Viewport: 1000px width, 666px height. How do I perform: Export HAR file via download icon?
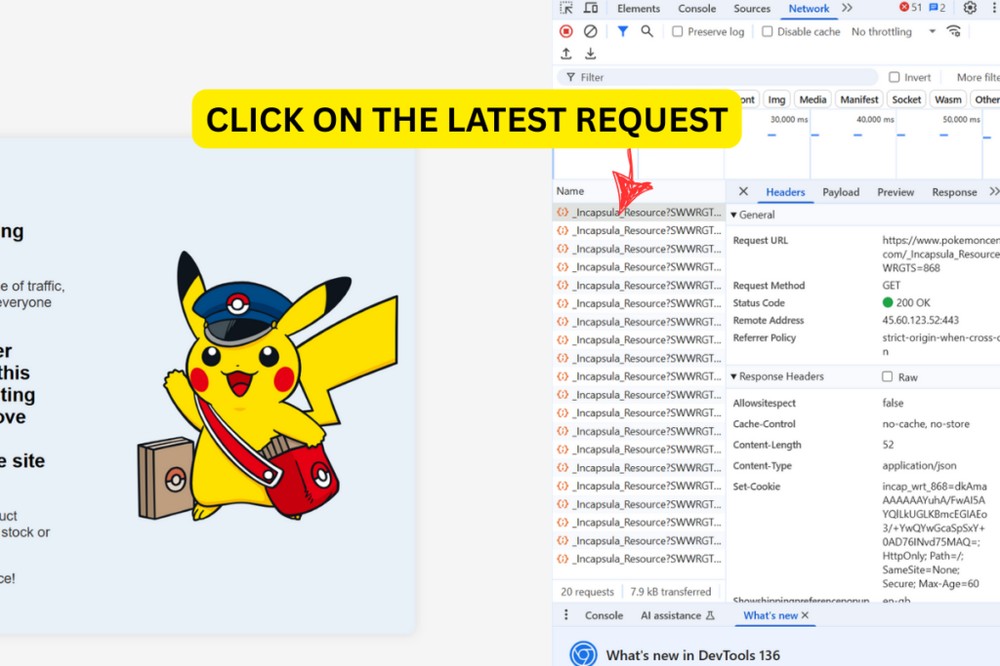point(588,54)
